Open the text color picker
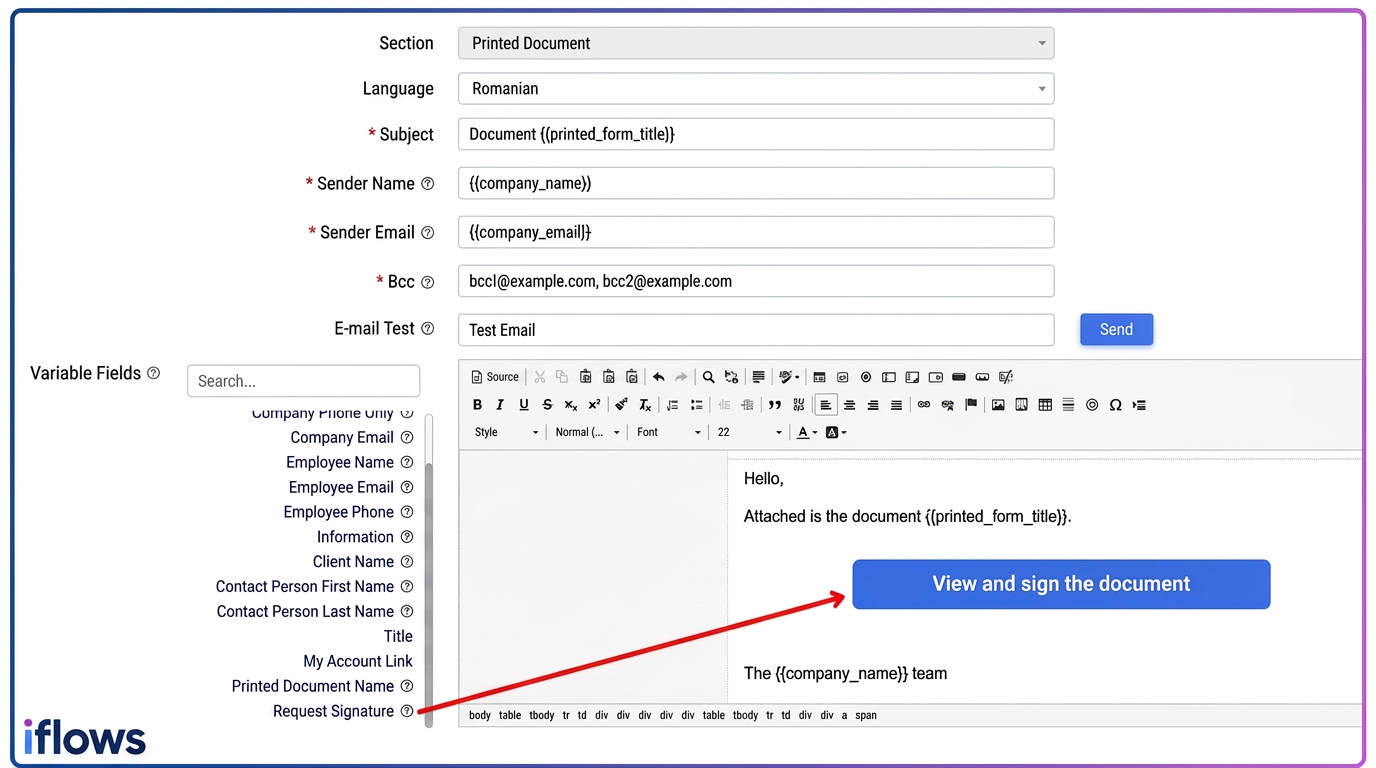The width and height of the screenshot is (1376, 768). (x=807, y=432)
